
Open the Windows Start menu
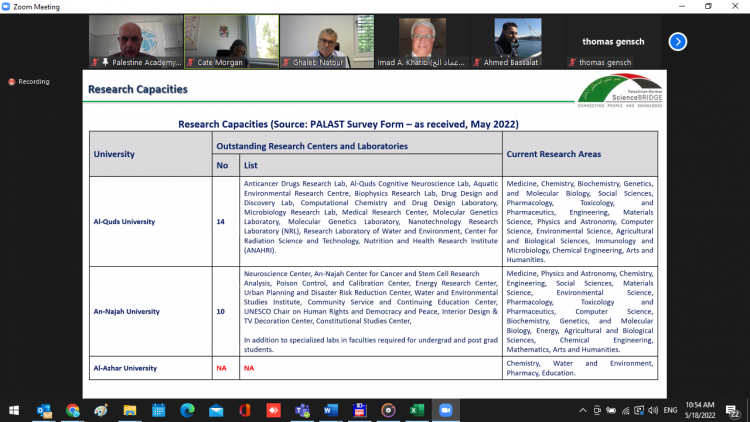click(14, 411)
